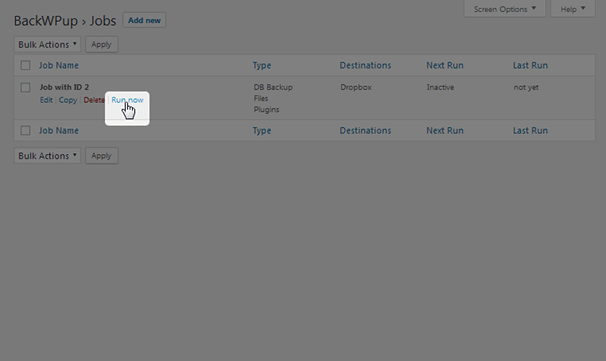The width and height of the screenshot is (606, 361).
Task: Open the Job with ID 2 title
Action: click(x=64, y=87)
